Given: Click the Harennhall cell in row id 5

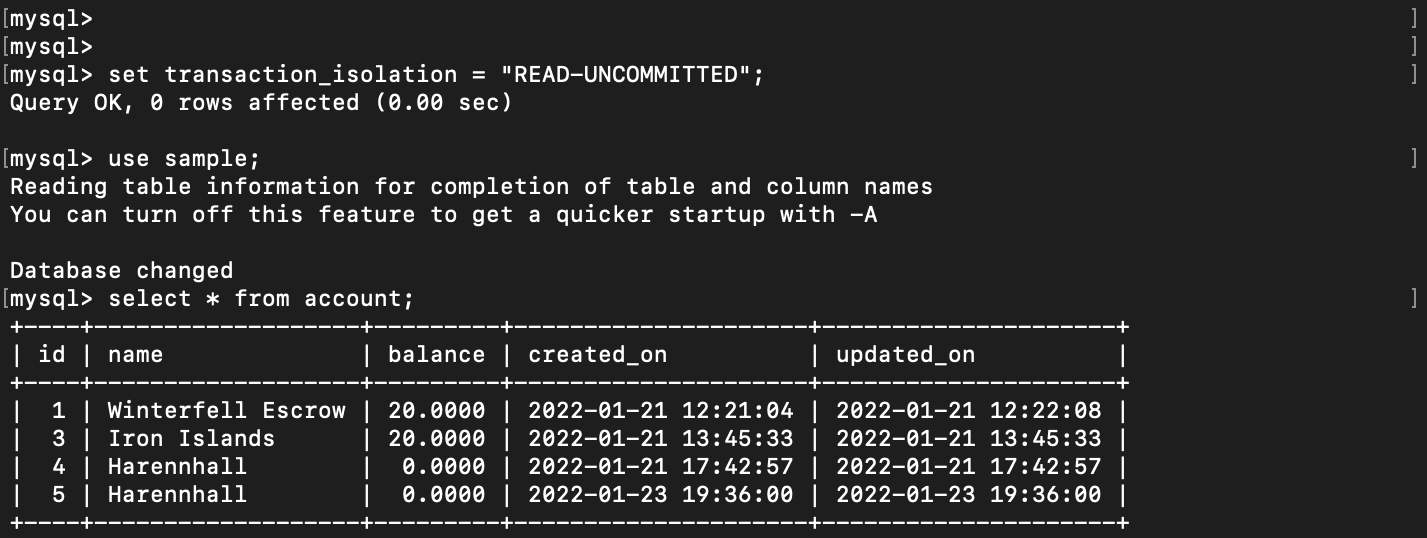Looking at the screenshot, I should 177,494.
